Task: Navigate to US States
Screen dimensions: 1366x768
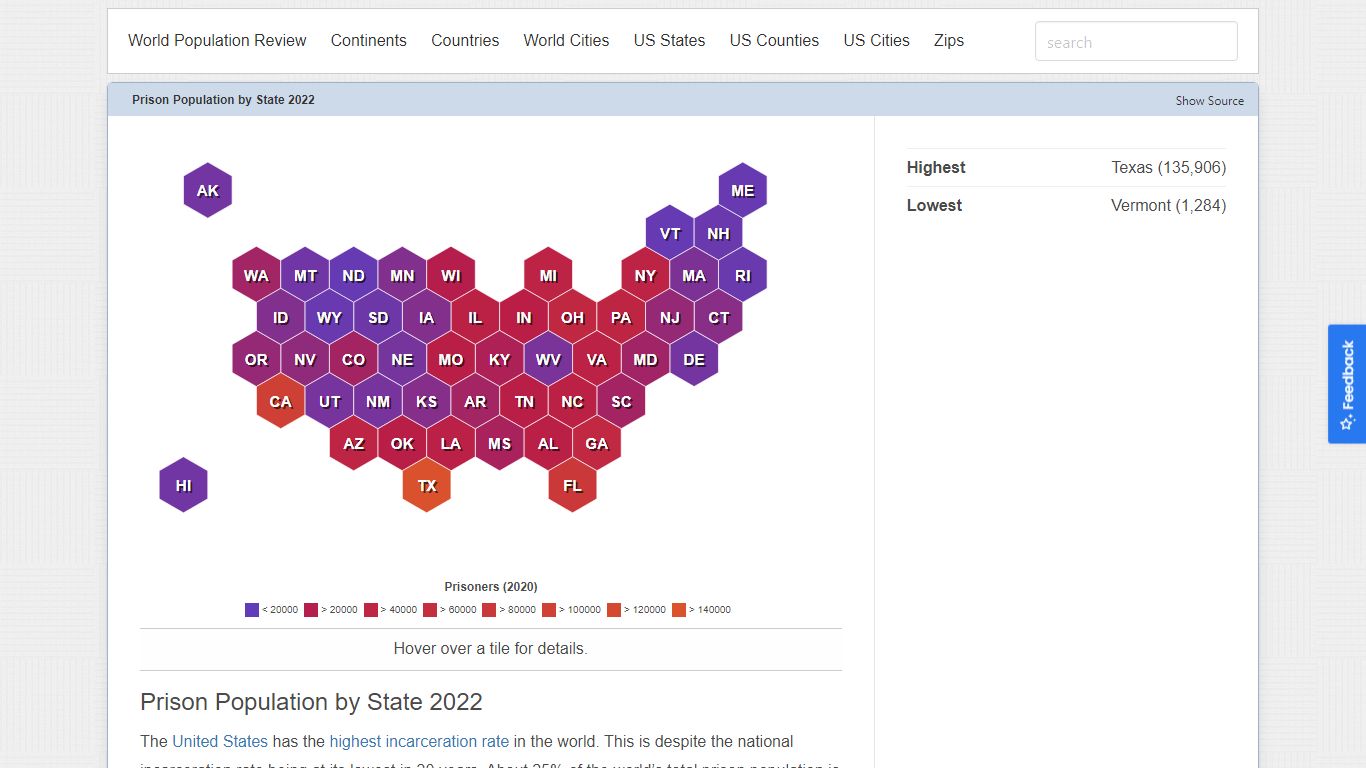Action: click(669, 41)
